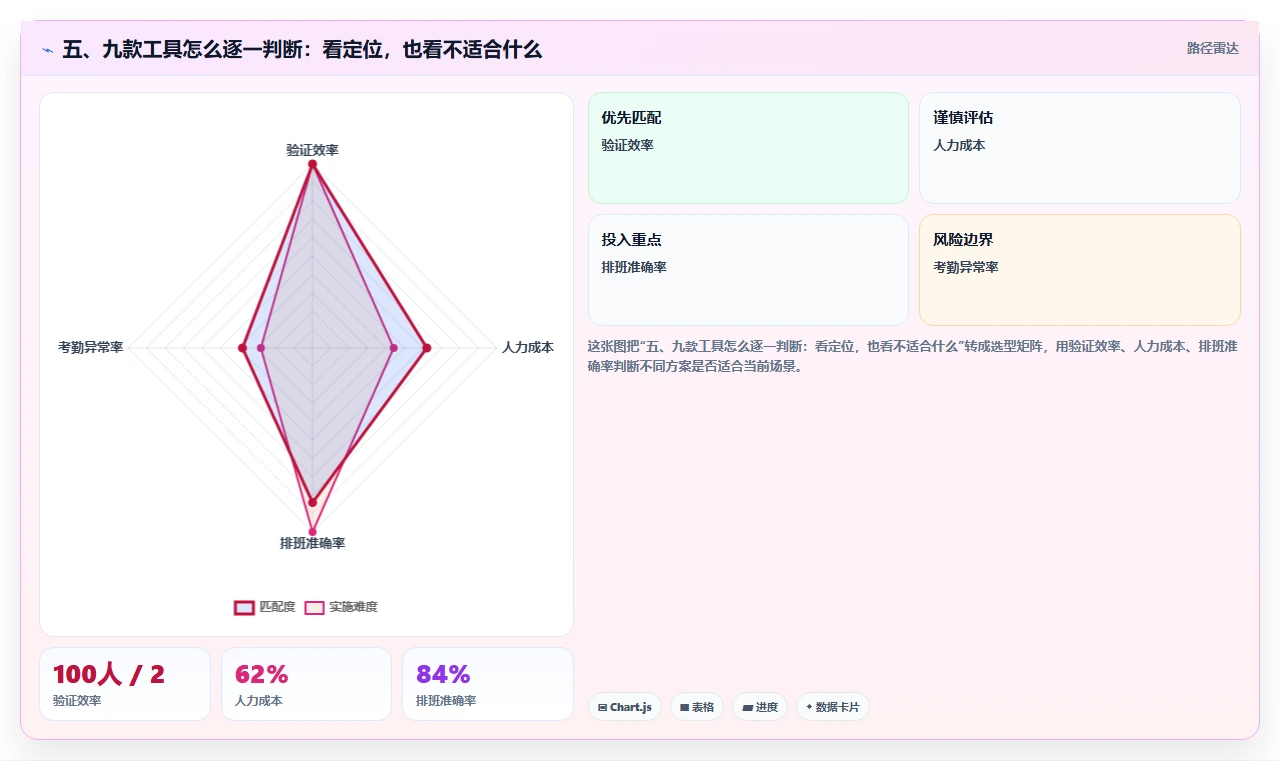
Task: Select the 谨慎评估 card
Action: [x=1080, y=148]
